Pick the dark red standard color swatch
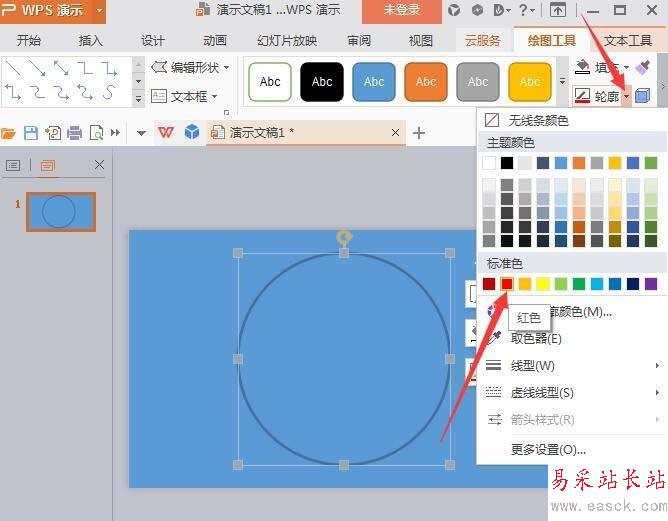The height and width of the screenshot is (521, 668). tap(489, 284)
